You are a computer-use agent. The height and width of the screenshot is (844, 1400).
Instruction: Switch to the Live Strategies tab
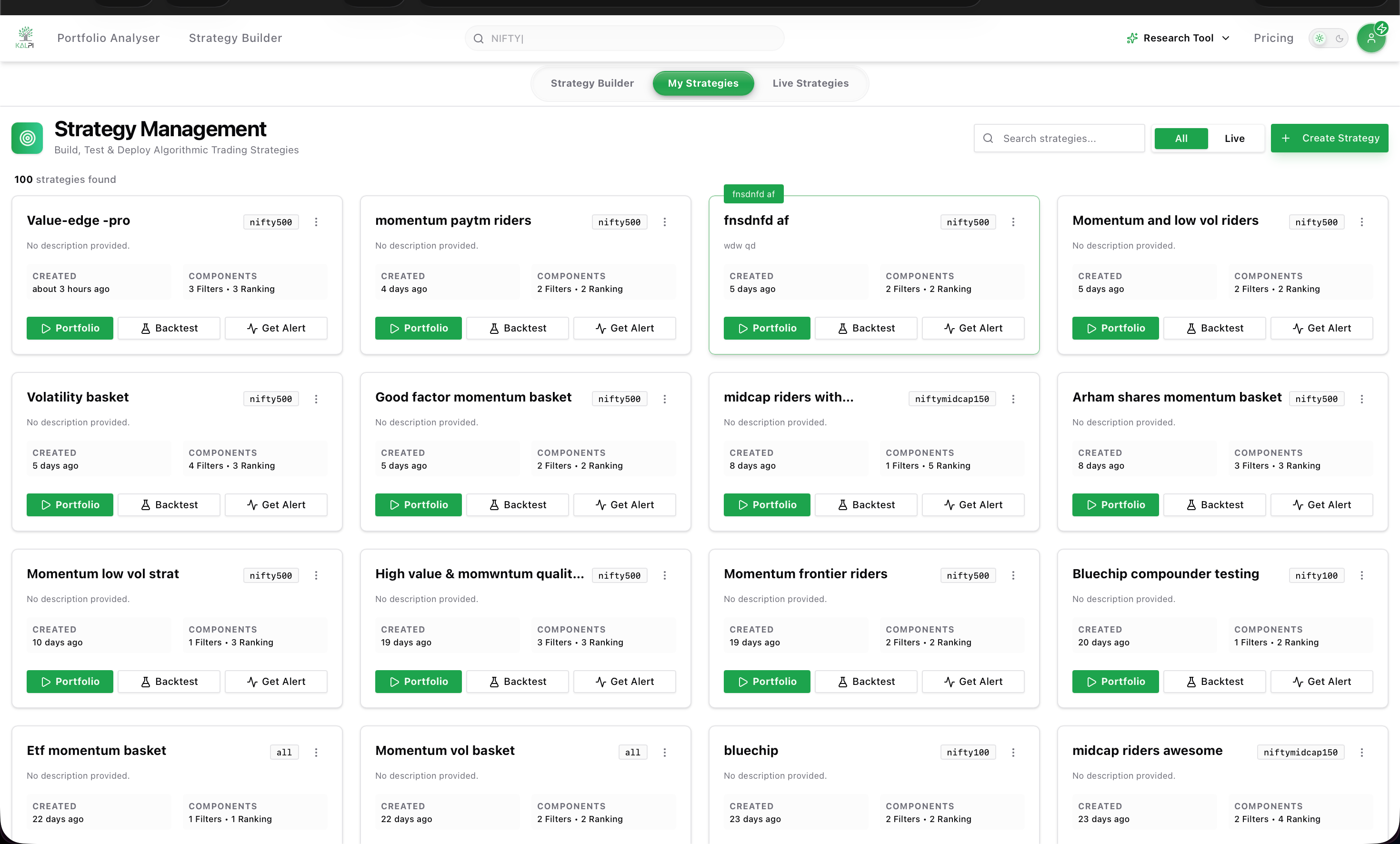[x=810, y=83]
